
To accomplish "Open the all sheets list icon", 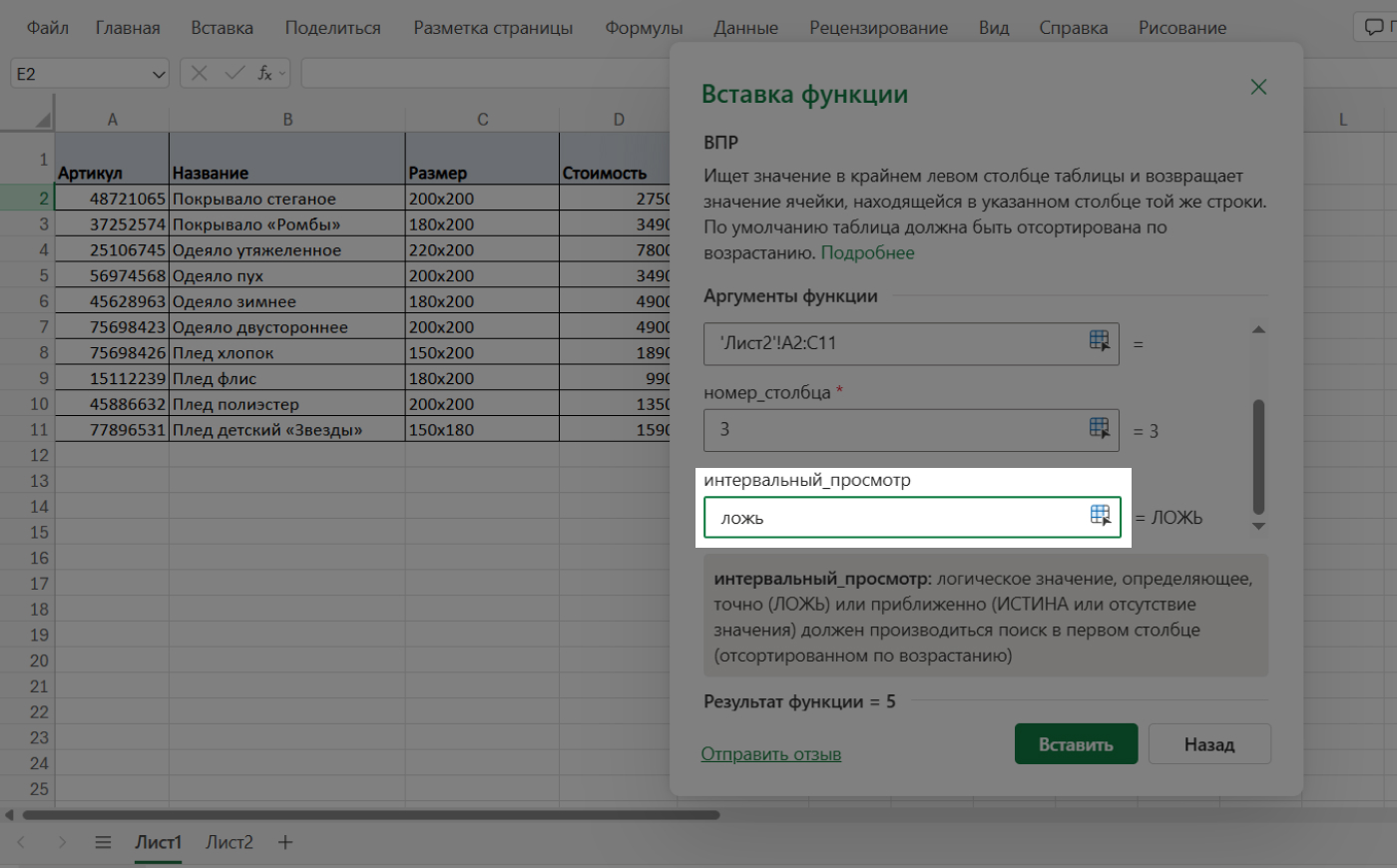I will coord(103,842).
